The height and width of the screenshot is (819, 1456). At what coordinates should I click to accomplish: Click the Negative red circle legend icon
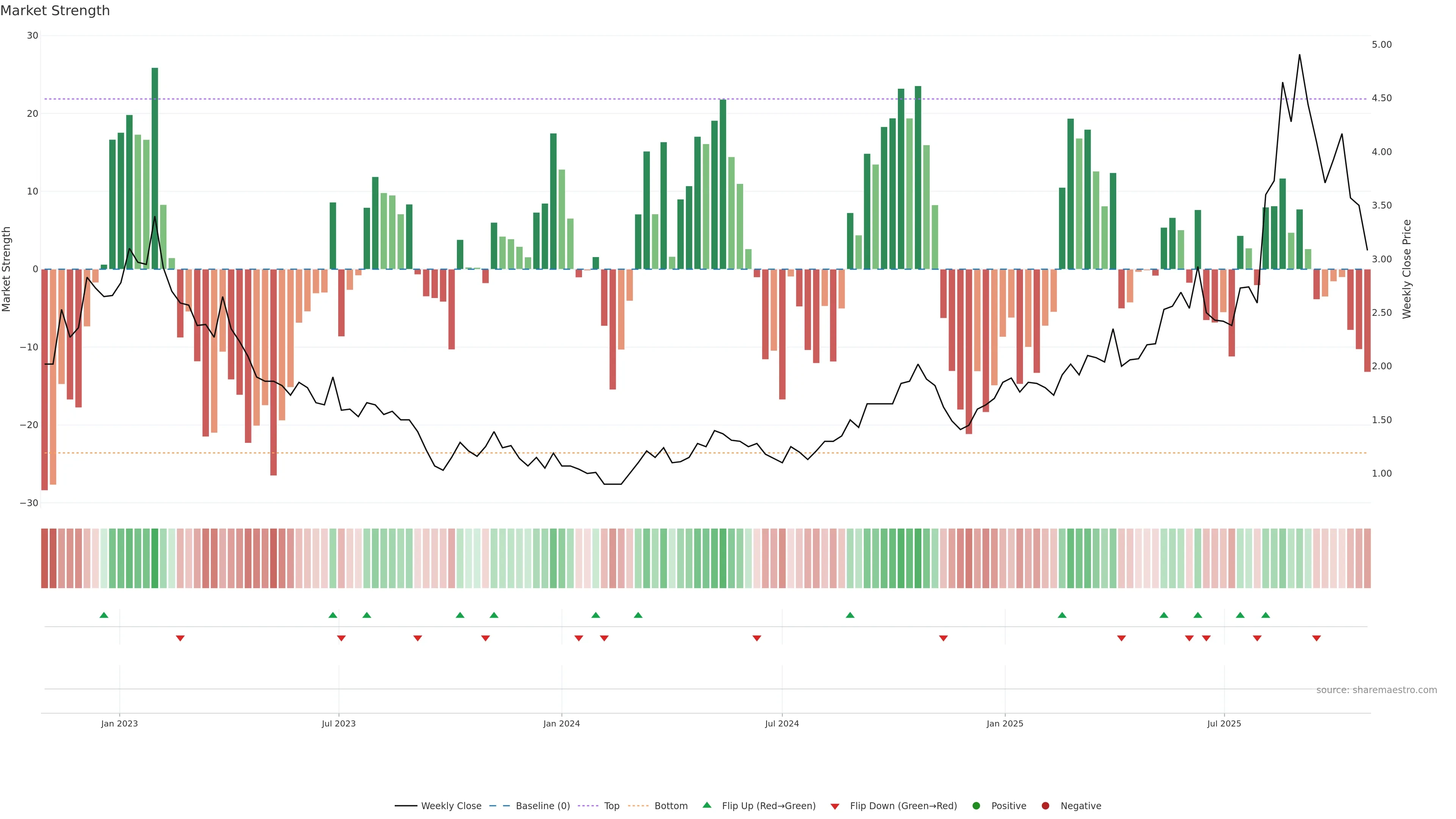tap(1045, 806)
